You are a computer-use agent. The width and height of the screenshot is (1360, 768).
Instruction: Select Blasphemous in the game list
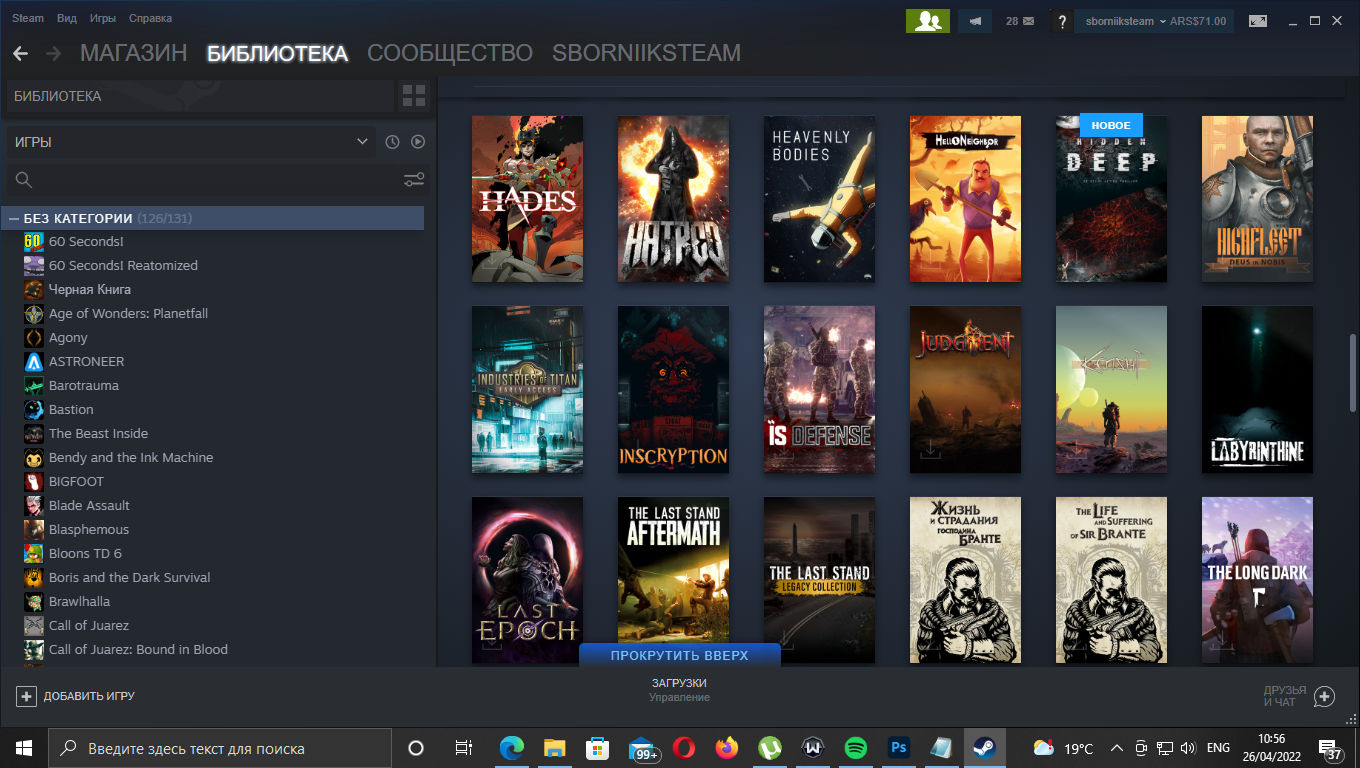(x=89, y=529)
